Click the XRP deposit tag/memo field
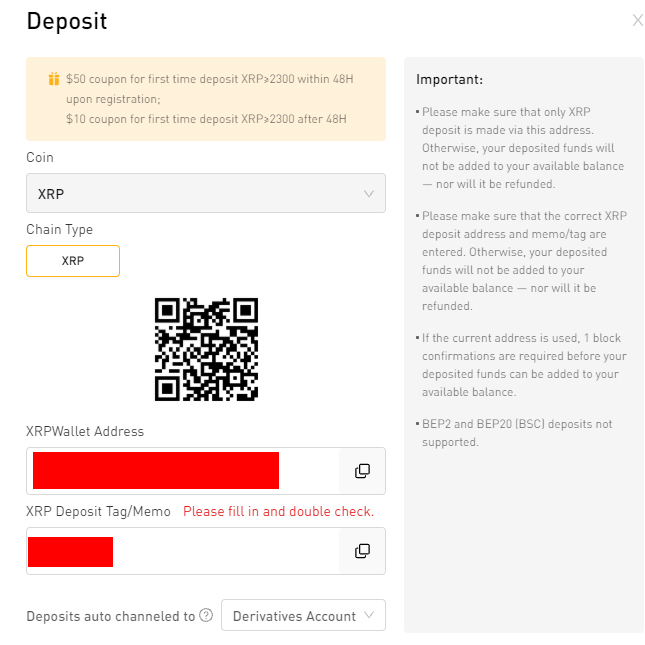Image resolution: width=645 pixels, height=645 pixels. [x=183, y=551]
